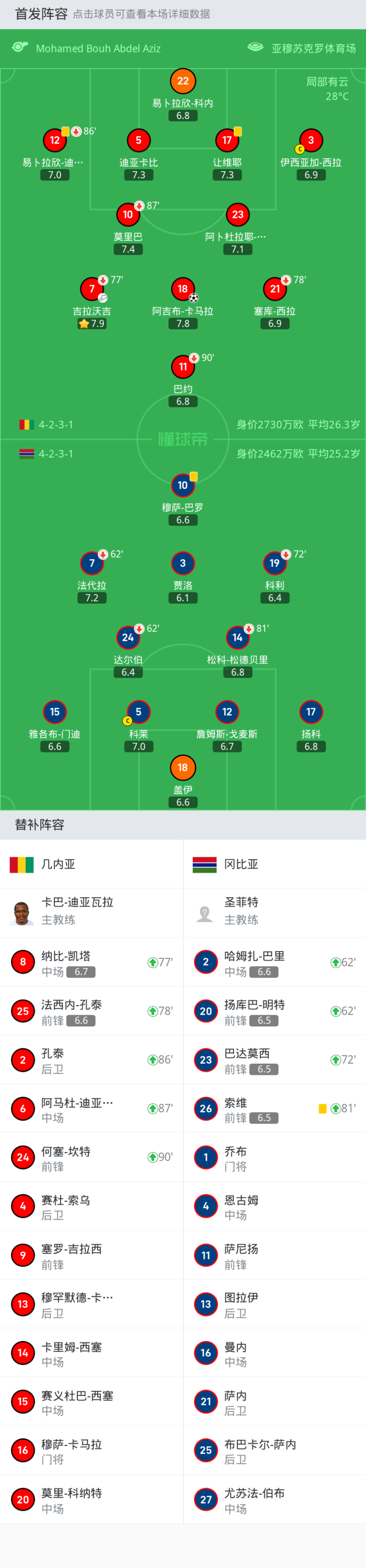This screenshot has width=366, height=1568.
Task: Click the Guinea flag beside 几内亚
Action: pos(21,864)
